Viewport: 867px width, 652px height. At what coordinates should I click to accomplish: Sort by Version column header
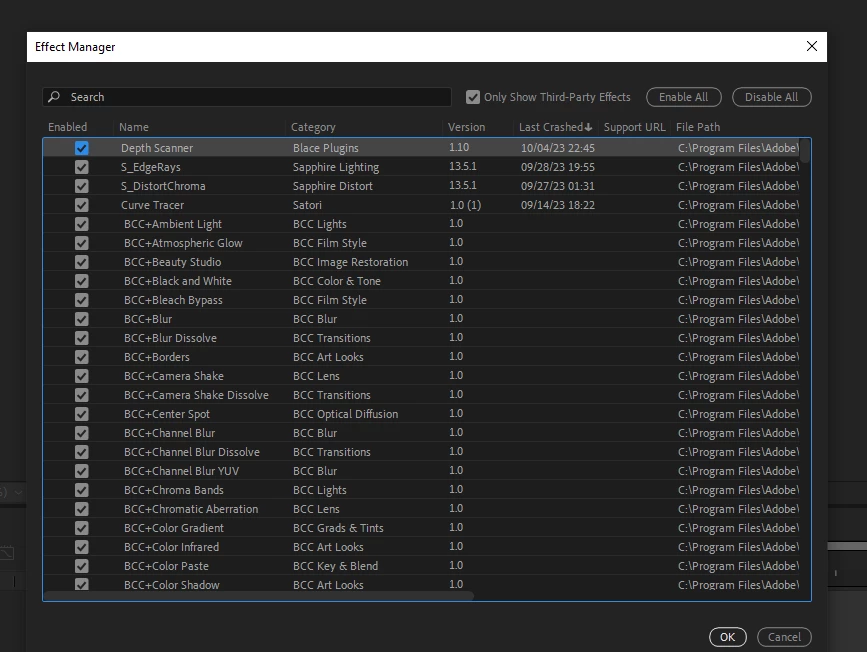[466, 127]
